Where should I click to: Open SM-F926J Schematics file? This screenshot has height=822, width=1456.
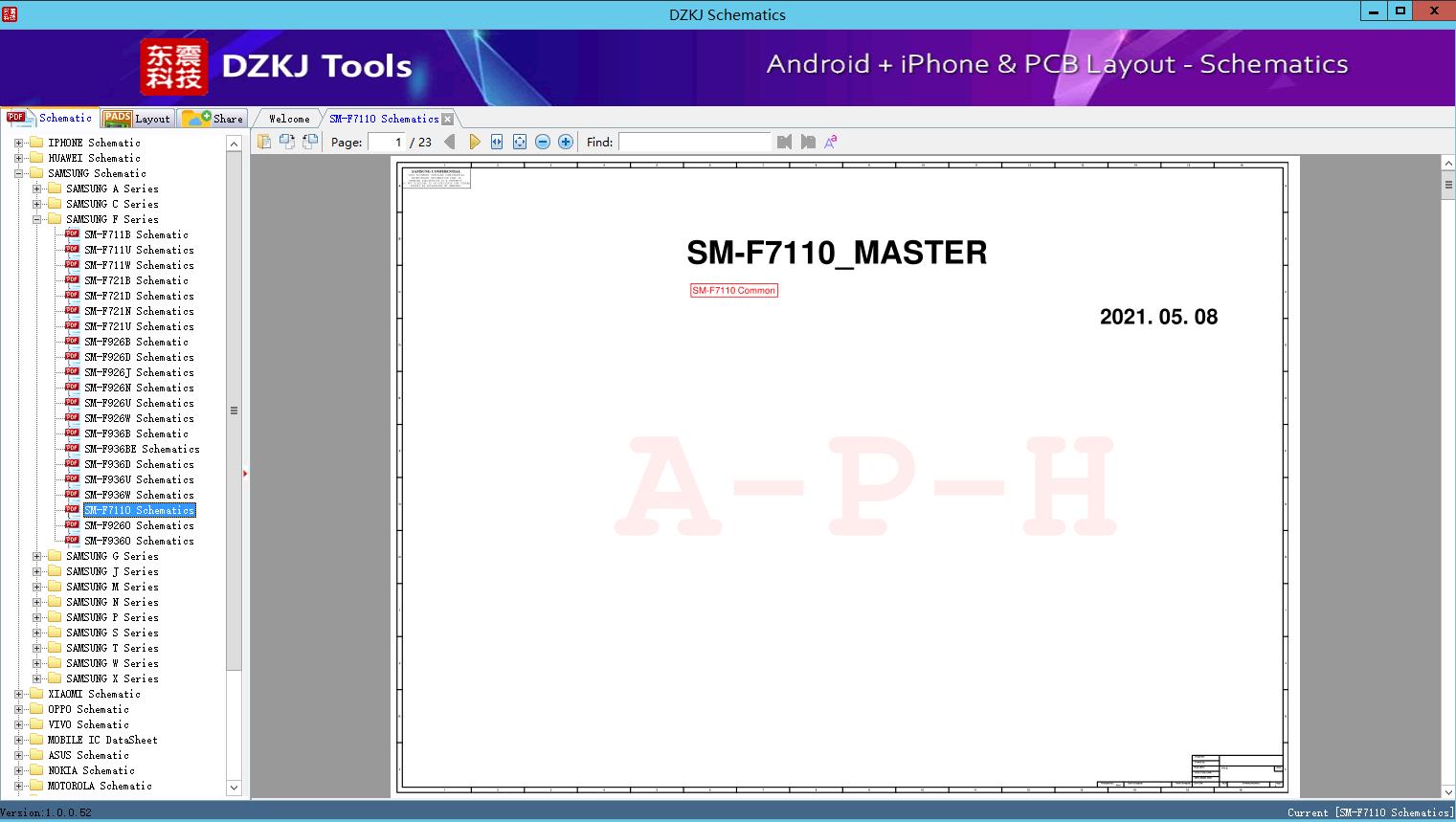(x=139, y=372)
